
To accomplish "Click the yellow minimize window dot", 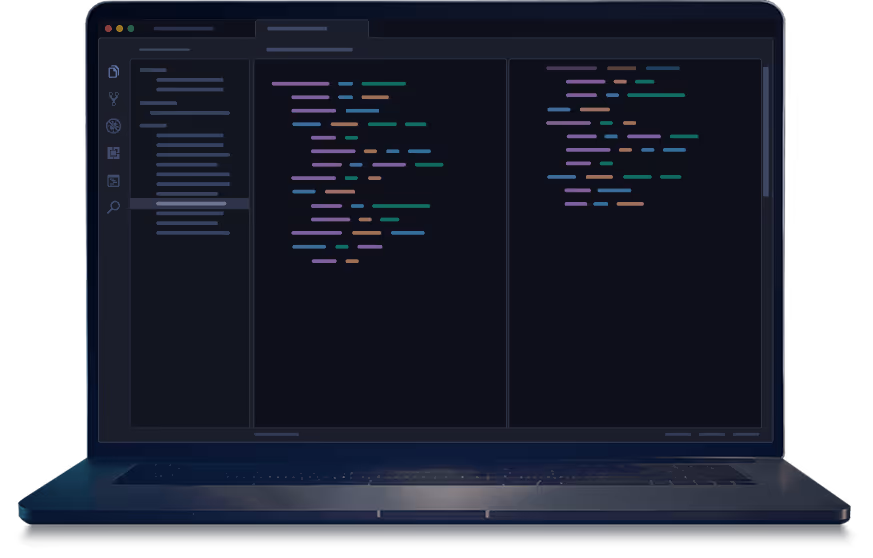I will coord(119,29).
